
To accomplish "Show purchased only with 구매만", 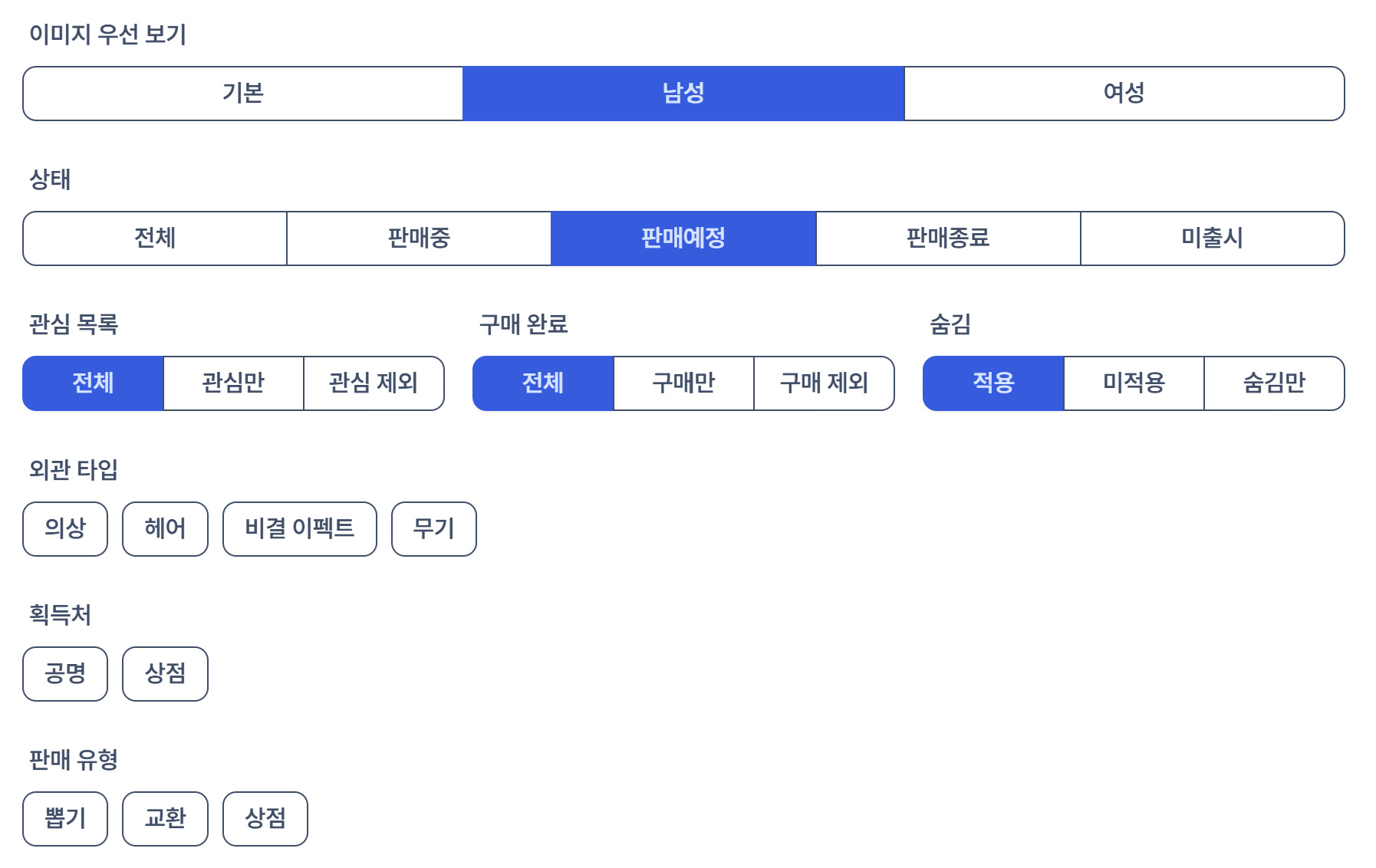I will pos(683,383).
